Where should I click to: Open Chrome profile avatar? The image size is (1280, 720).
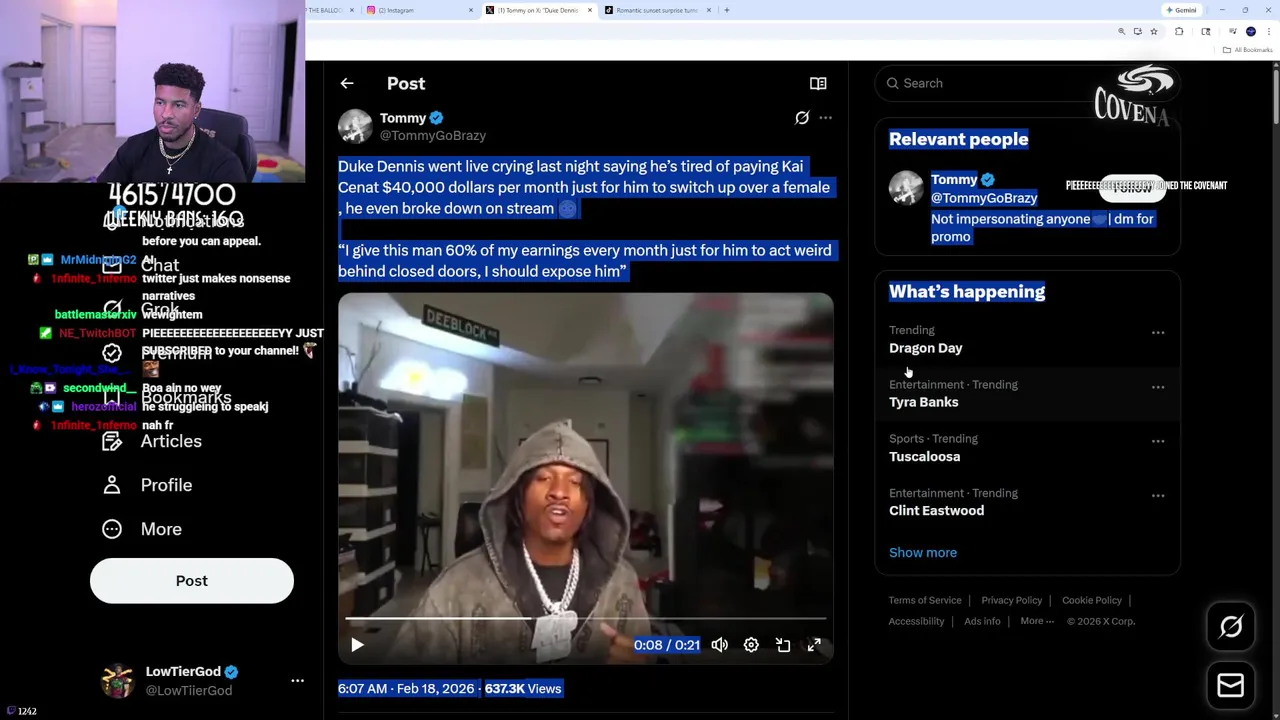pyautogui.click(x=1251, y=32)
